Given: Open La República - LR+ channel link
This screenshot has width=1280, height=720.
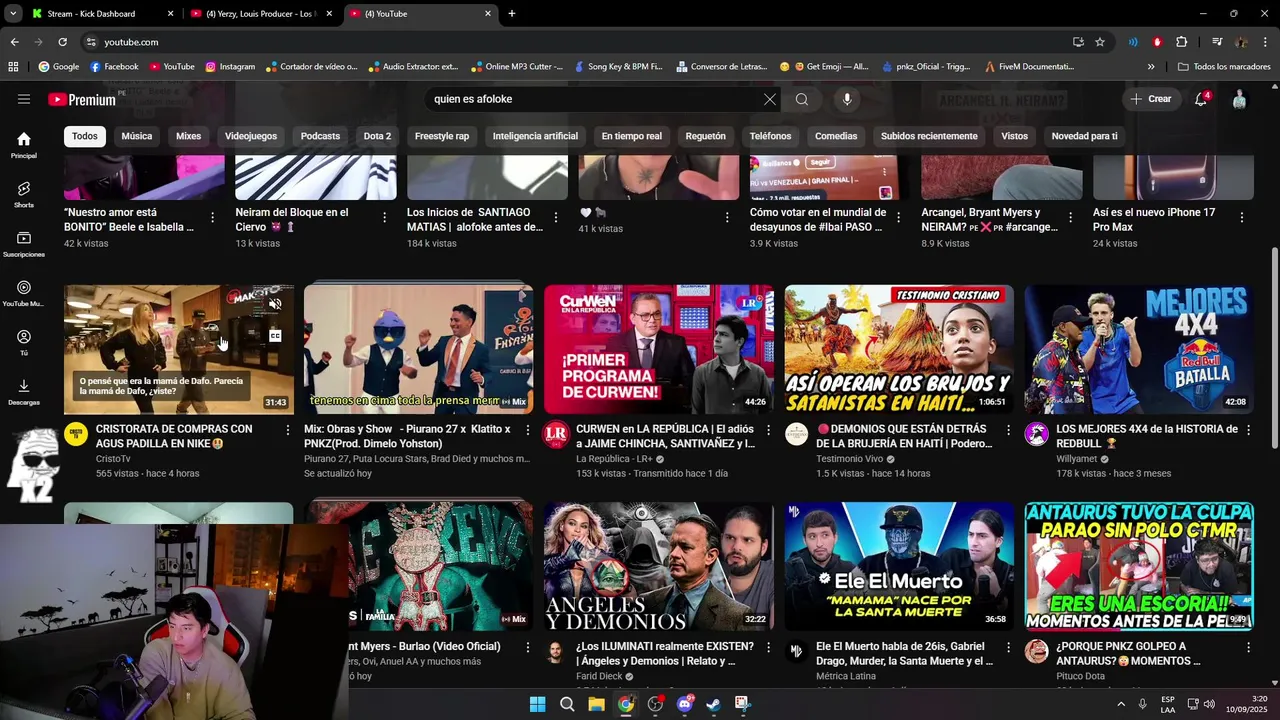Looking at the screenshot, I should pyautogui.click(x=614, y=459).
